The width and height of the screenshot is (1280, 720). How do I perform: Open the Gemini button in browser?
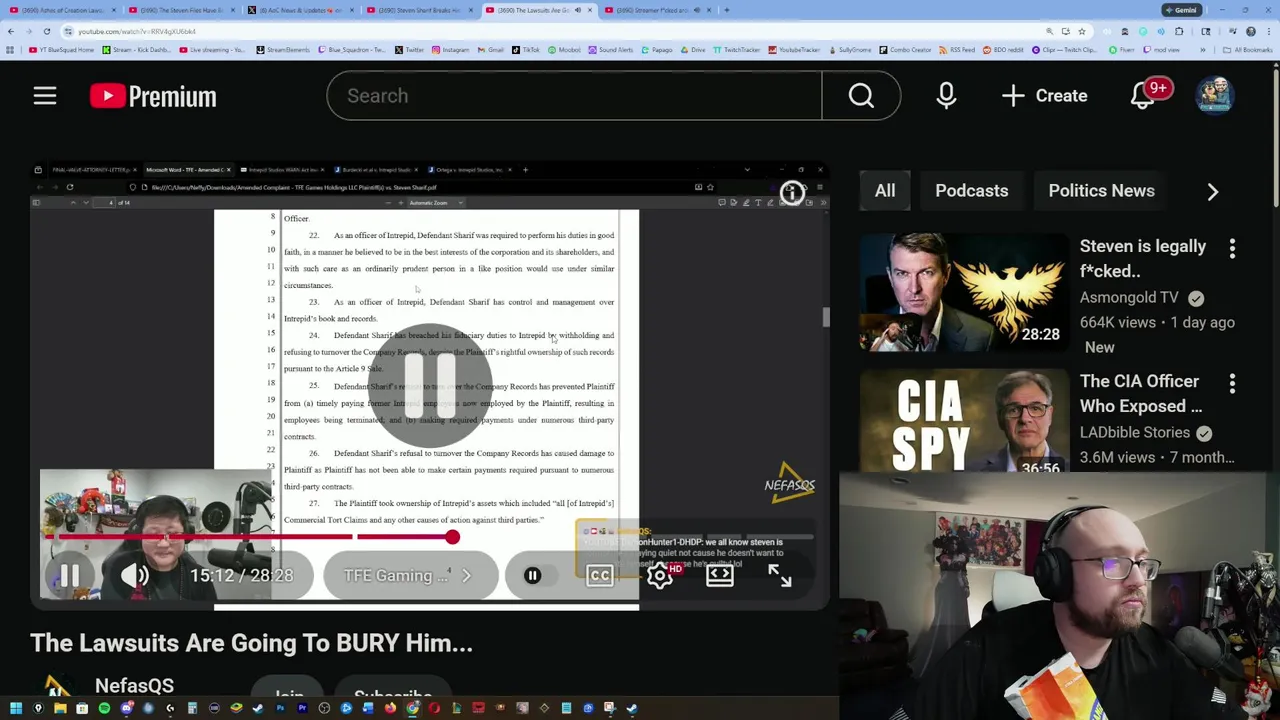tap(1181, 10)
